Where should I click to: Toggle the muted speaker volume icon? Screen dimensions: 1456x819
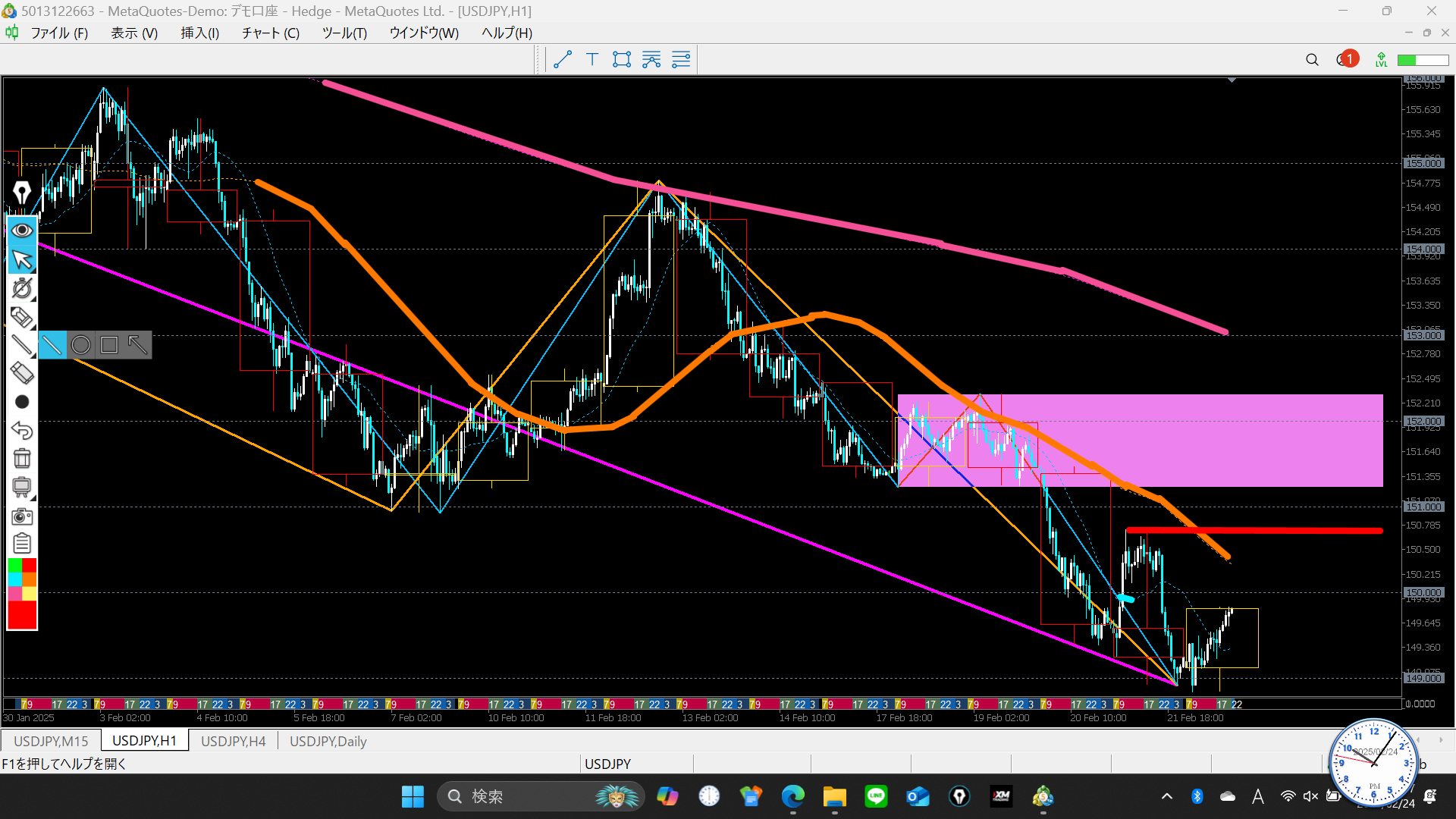pos(1310,796)
